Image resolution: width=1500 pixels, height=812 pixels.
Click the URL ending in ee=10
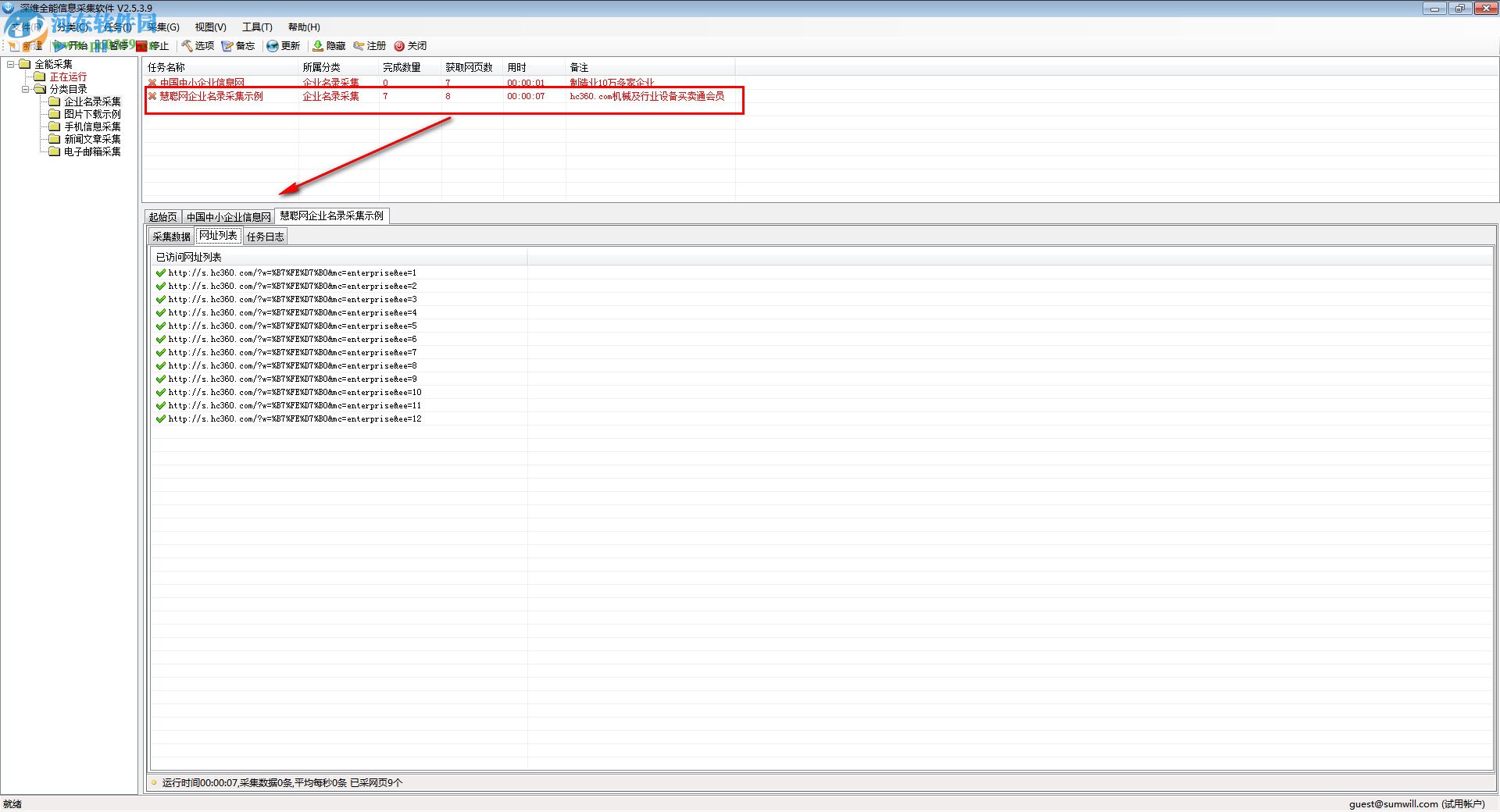295,393
